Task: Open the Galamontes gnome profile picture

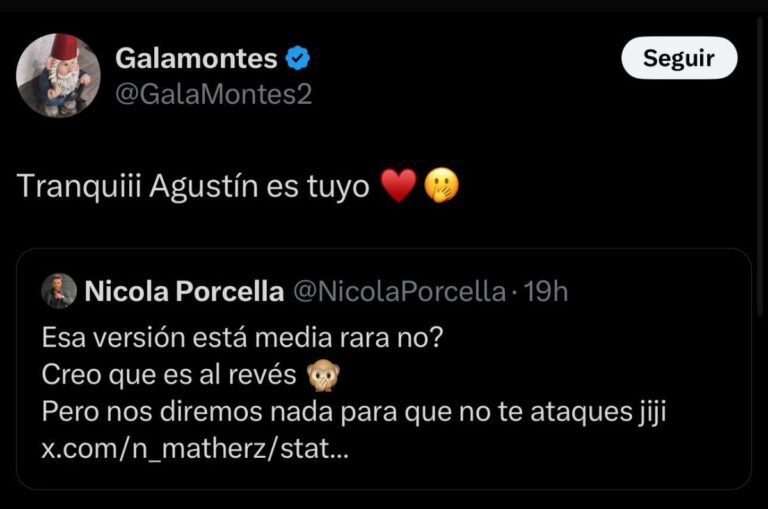Action: pyautogui.click(x=58, y=75)
